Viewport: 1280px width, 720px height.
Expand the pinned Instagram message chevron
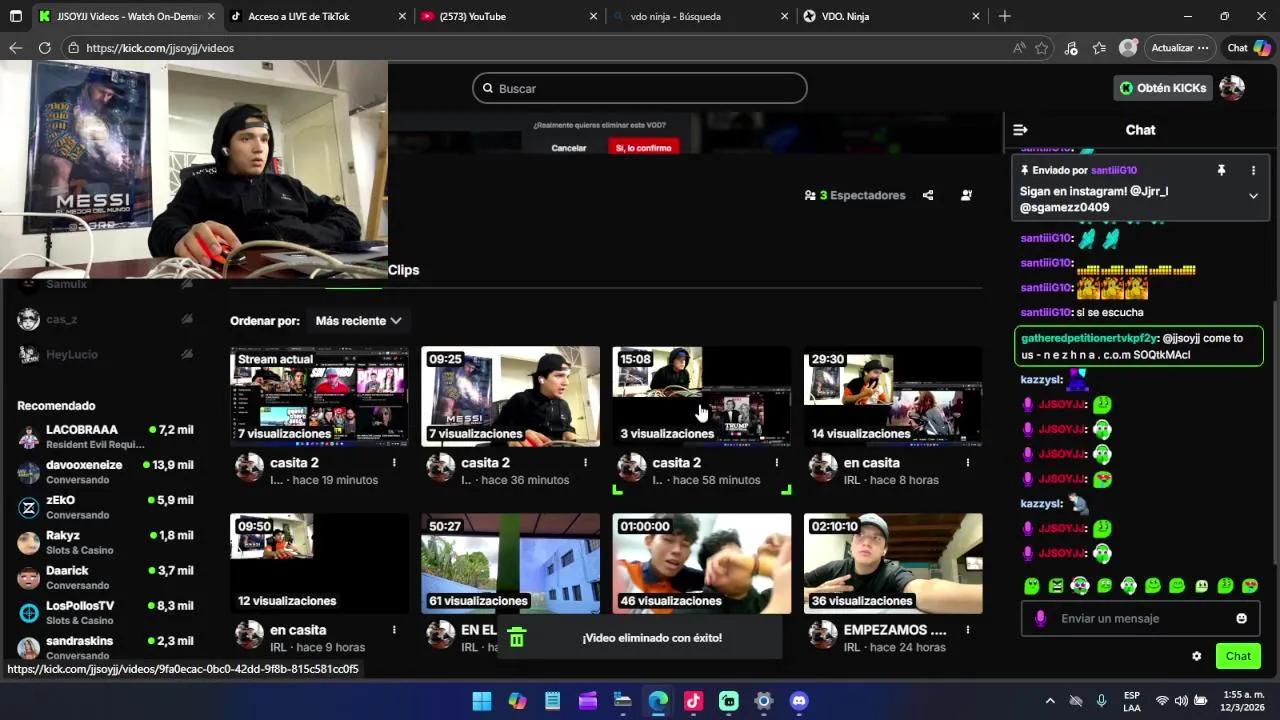1253,196
